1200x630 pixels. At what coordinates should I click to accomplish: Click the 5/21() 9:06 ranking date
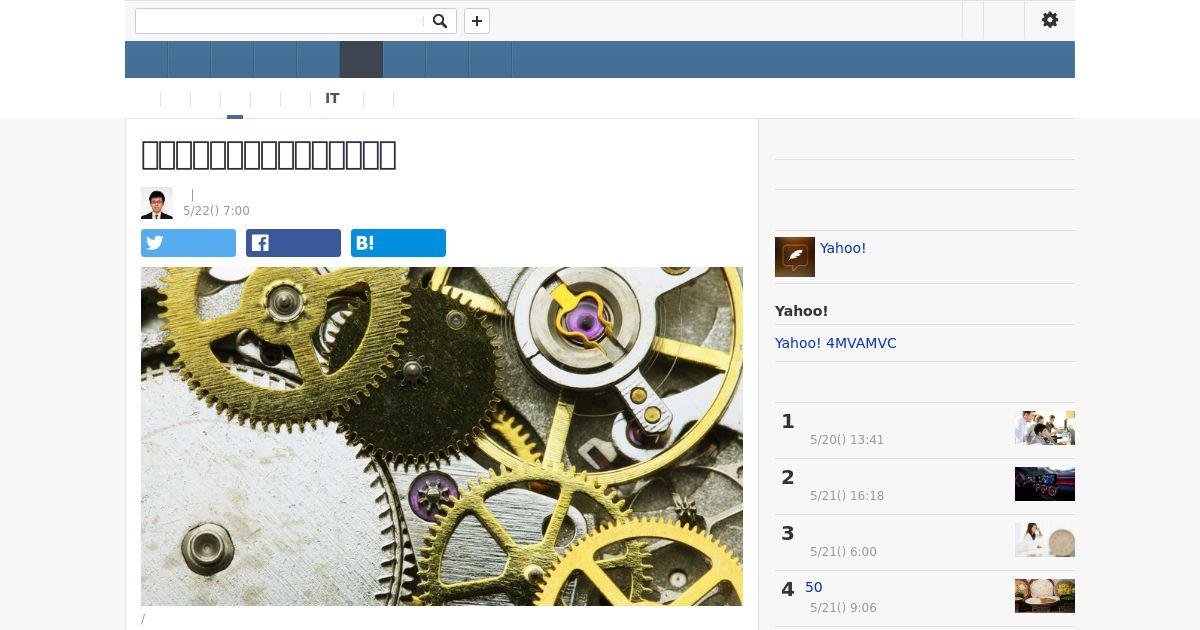843,608
